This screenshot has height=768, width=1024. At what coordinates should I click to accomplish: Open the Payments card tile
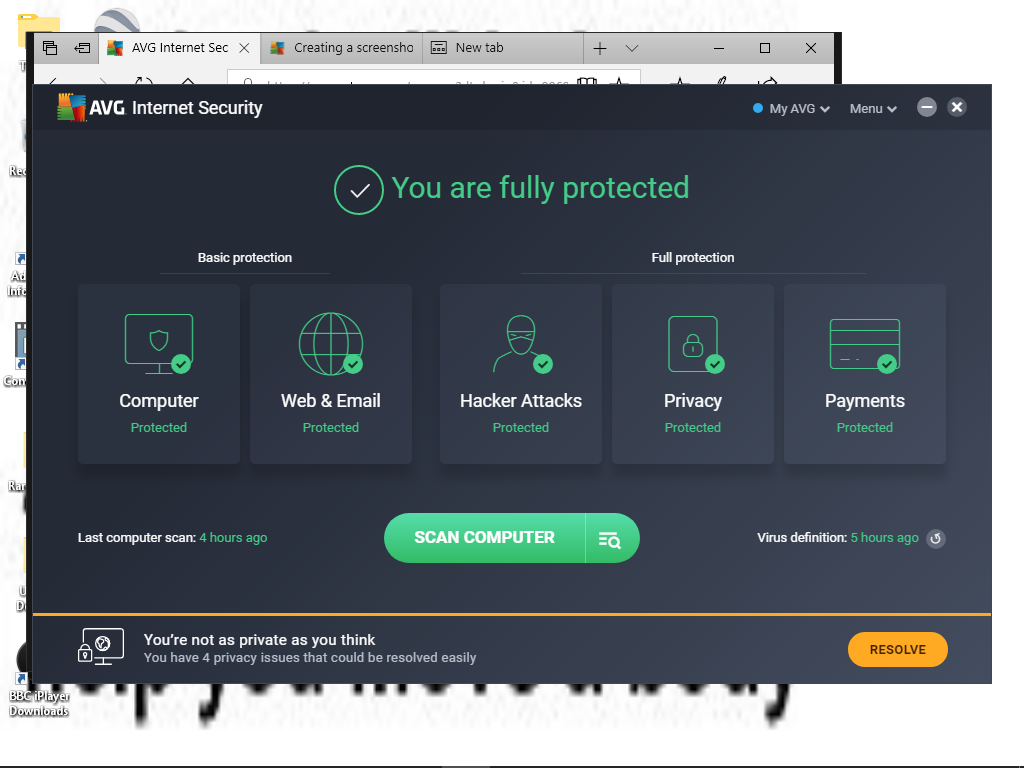click(865, 374)
